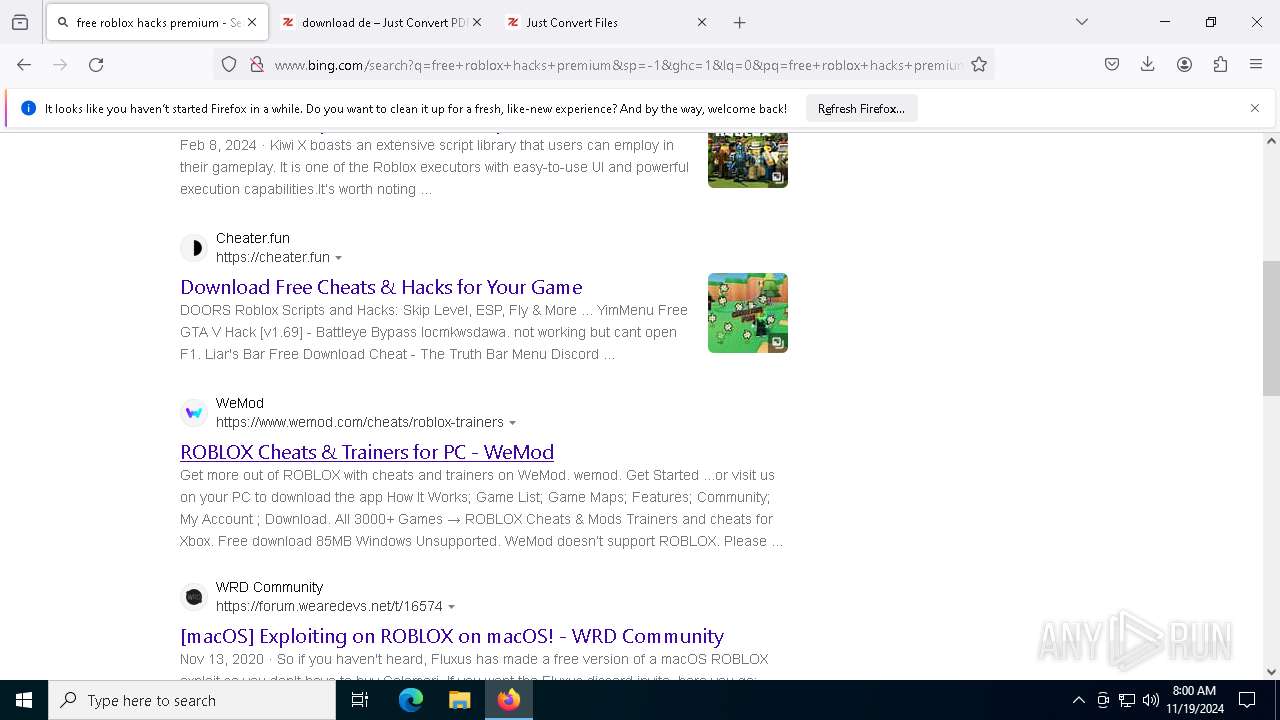Click the WRD Community site favicon
The height and width of the screenshot is (720, 1280).
pyautogui.click(x=194, y=597)
